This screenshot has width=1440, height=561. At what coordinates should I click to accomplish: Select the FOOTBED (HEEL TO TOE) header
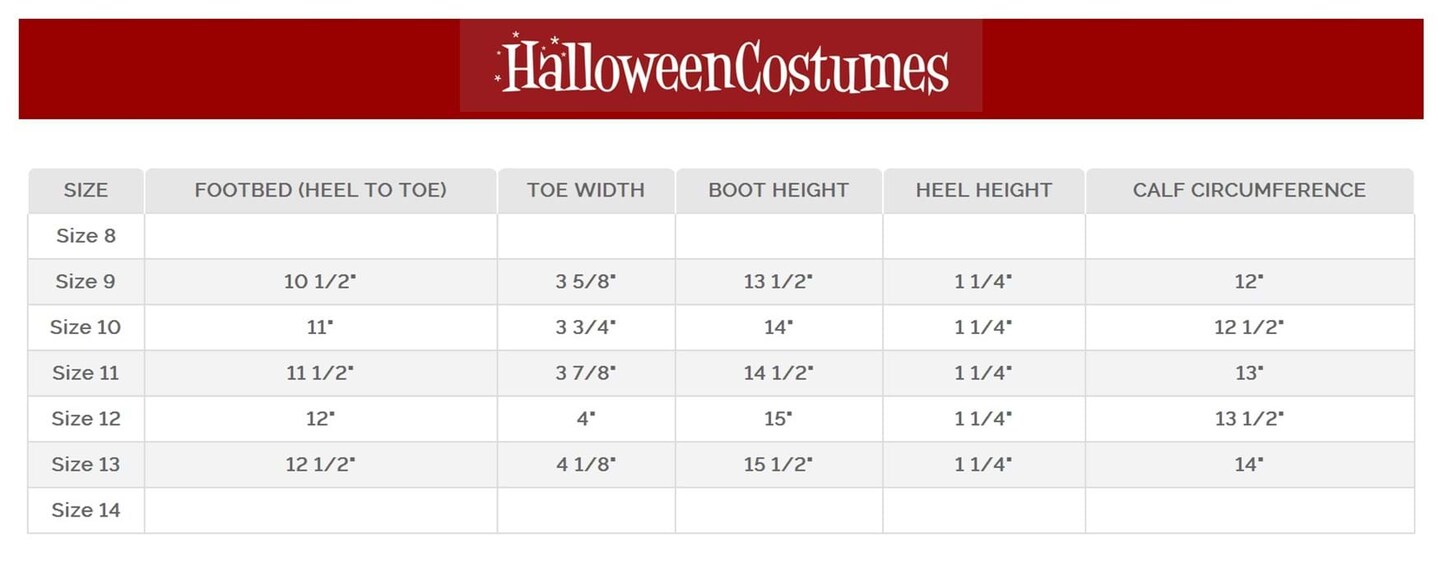[x=320, y=190]
